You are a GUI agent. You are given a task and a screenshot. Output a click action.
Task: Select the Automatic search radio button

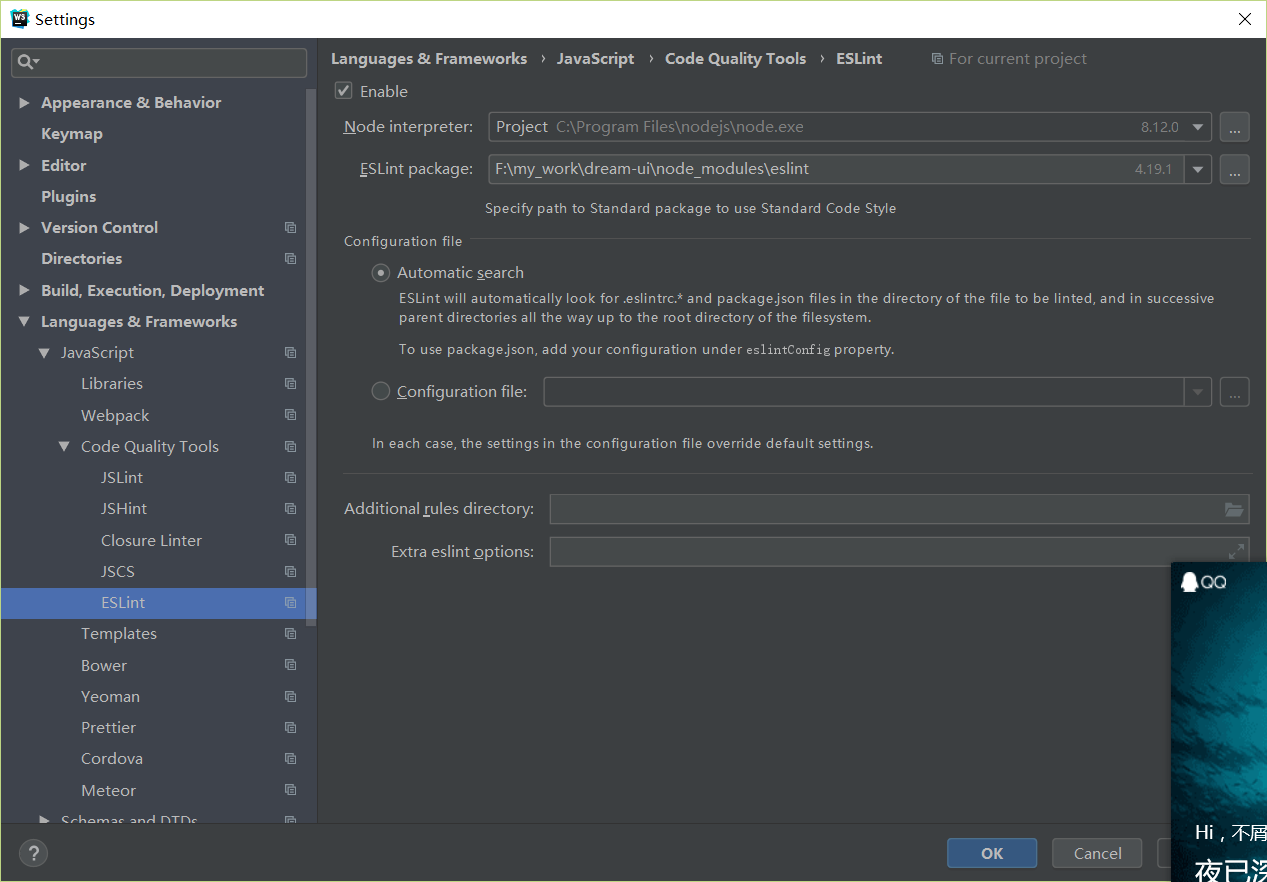(x=381, y=273)
